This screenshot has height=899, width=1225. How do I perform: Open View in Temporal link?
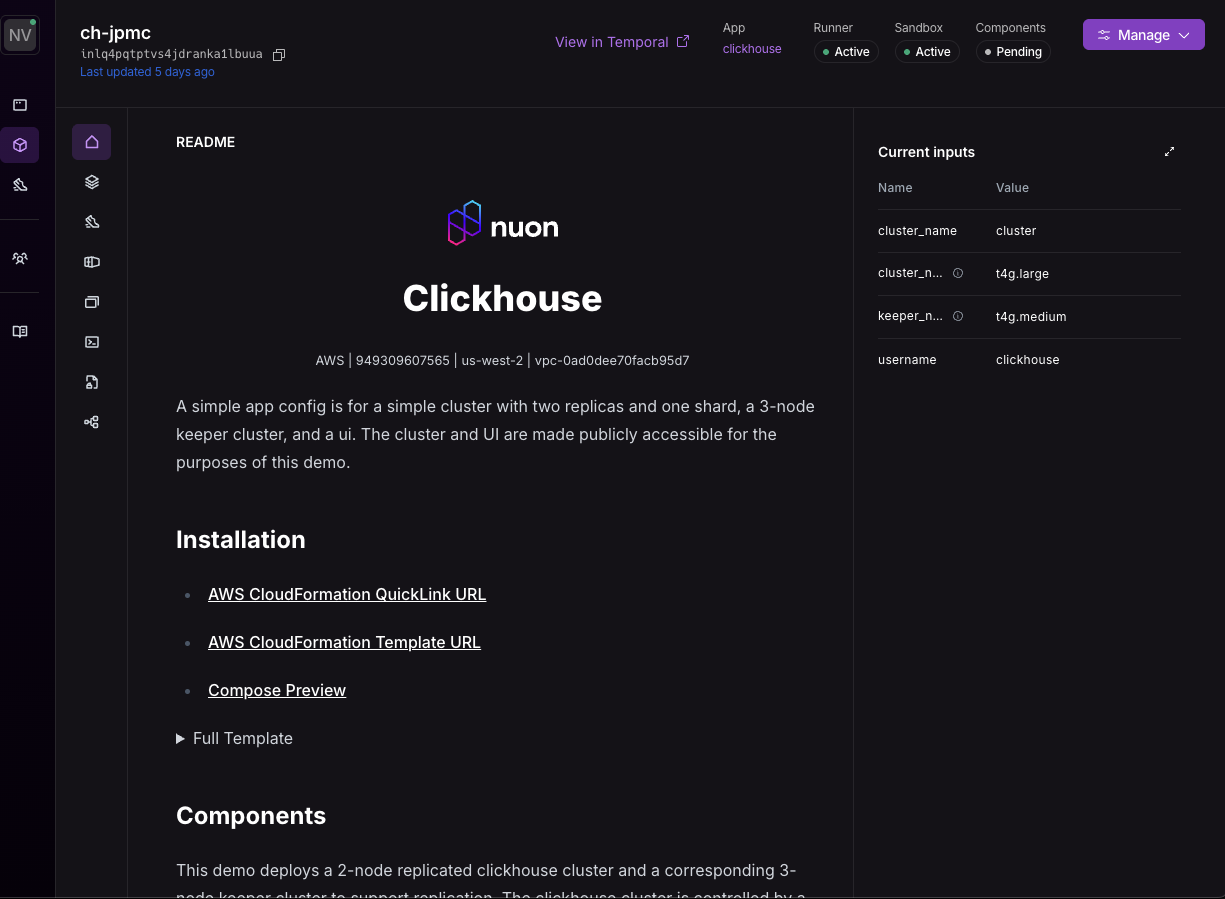pos(622,42)
